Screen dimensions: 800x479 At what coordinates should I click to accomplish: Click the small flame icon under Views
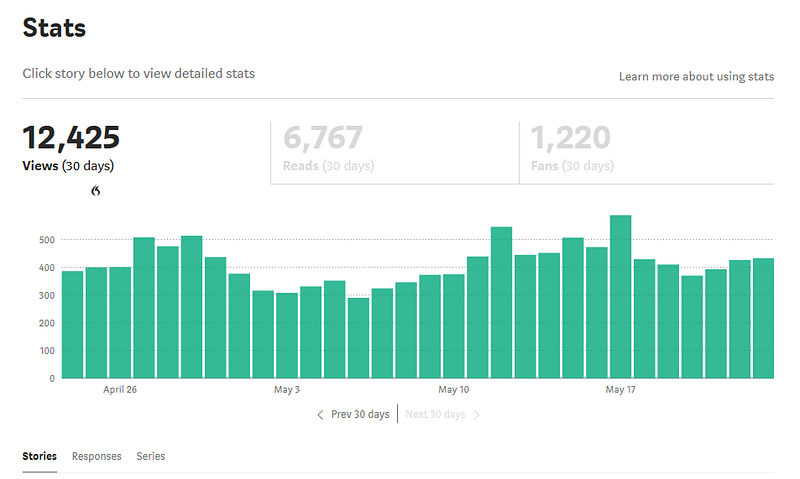[95, 191]
